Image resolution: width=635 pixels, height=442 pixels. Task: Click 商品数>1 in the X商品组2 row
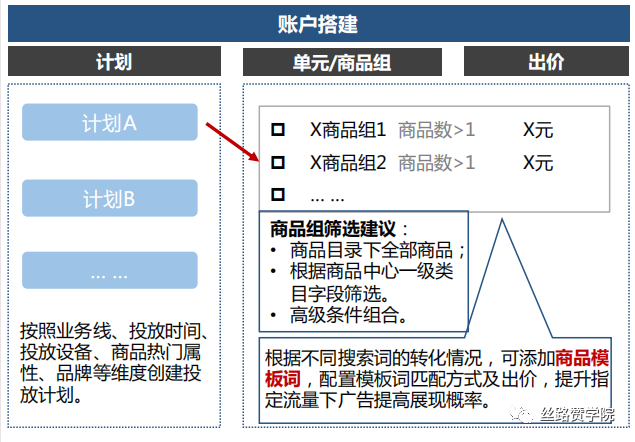point(437,163)
